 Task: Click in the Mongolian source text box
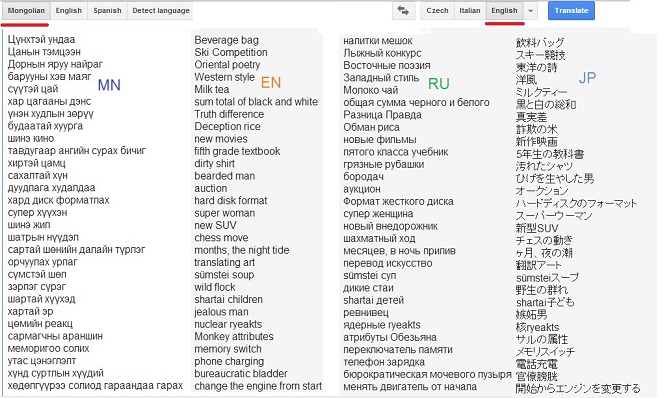96,212
